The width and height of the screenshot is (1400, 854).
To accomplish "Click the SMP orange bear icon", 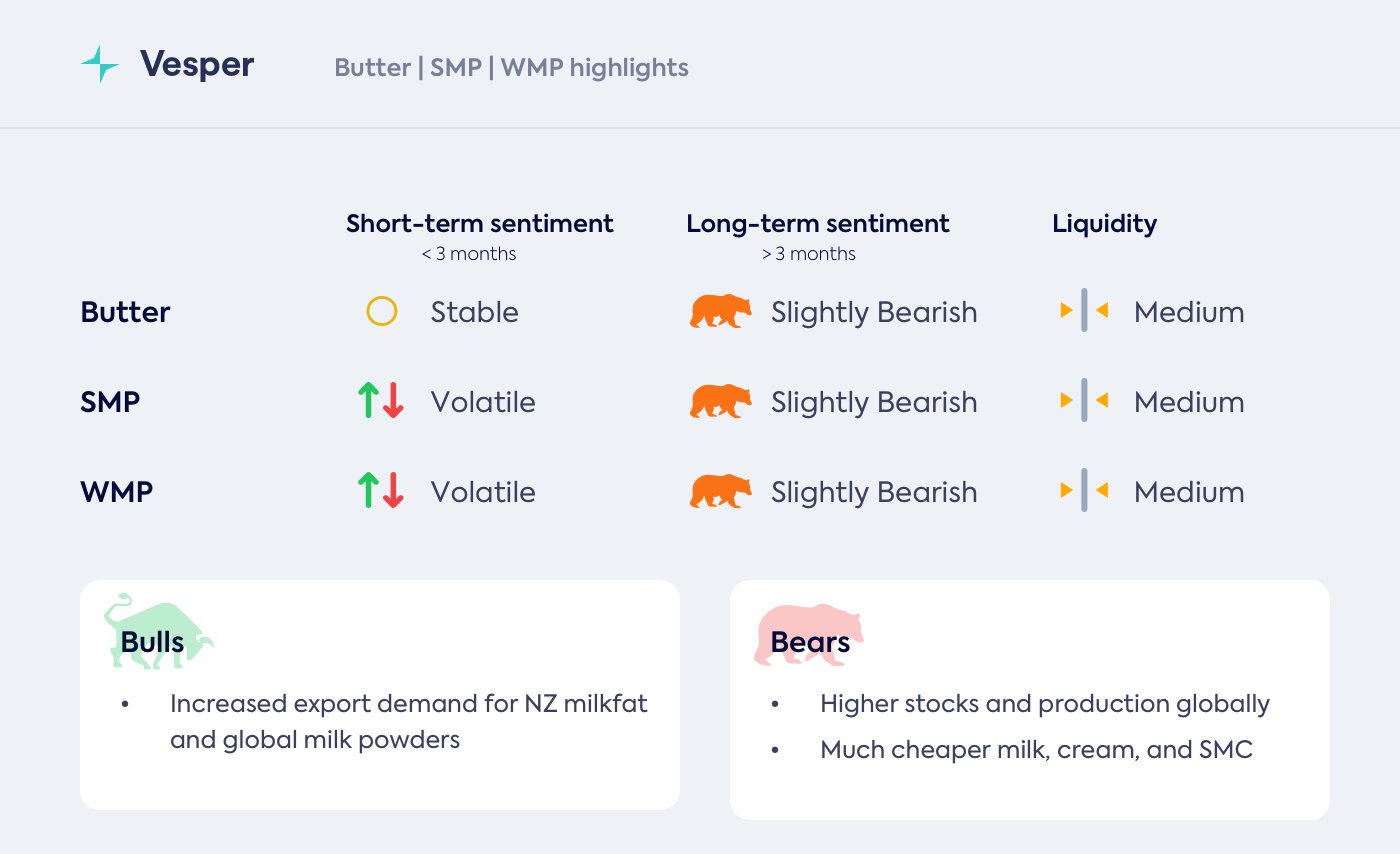I will click(x=720, y=402).
